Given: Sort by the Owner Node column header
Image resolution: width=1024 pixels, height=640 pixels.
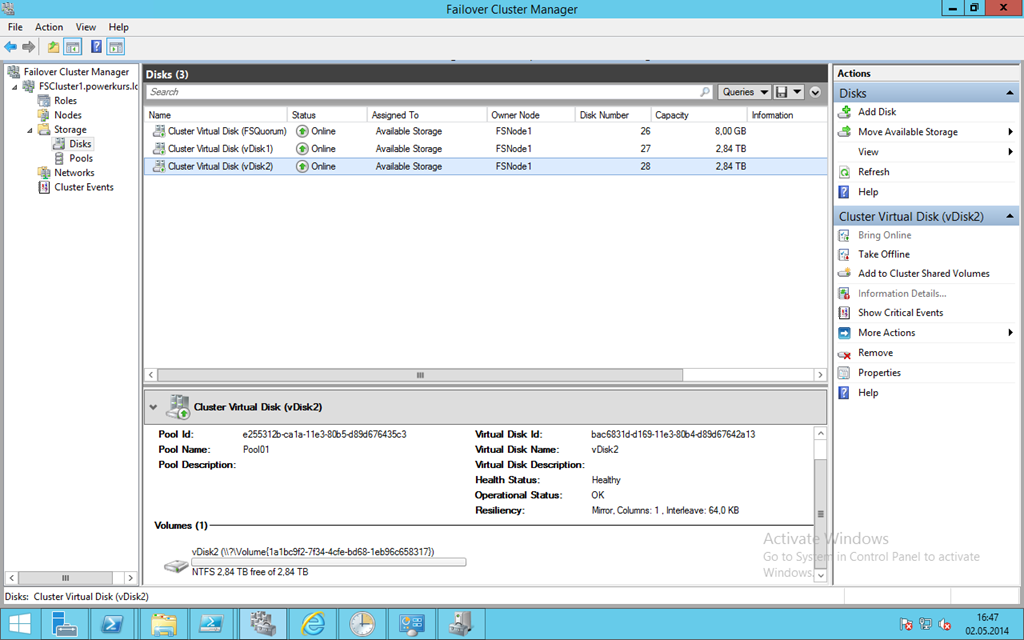Looking at the screenshot, I should 530,115.
